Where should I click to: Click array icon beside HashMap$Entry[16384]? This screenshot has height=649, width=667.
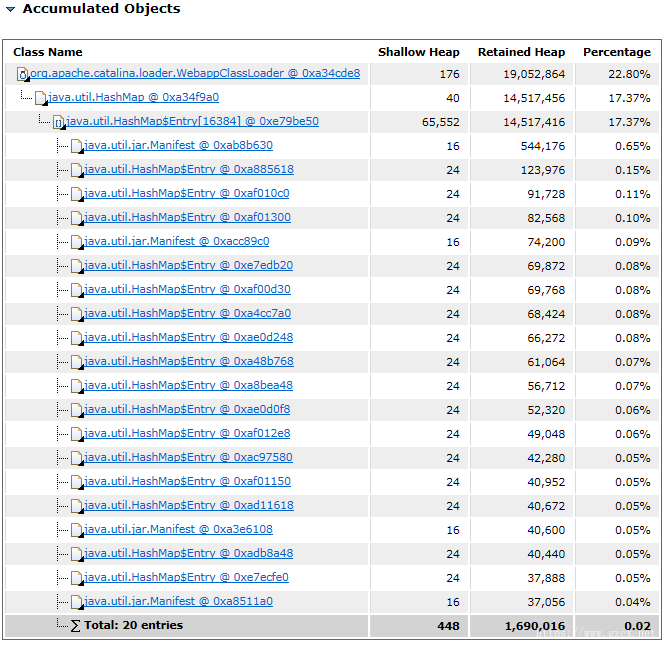coord(59,122)
